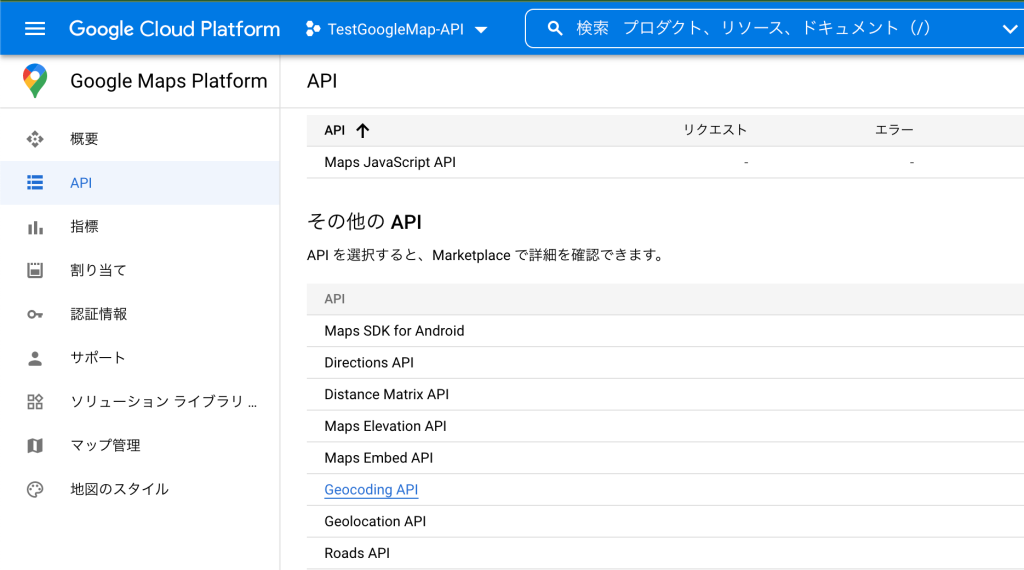Screen dimensions: 1024x570
Task: Click the Google Cloud Platform logo
Action: (x=174, y=29)
